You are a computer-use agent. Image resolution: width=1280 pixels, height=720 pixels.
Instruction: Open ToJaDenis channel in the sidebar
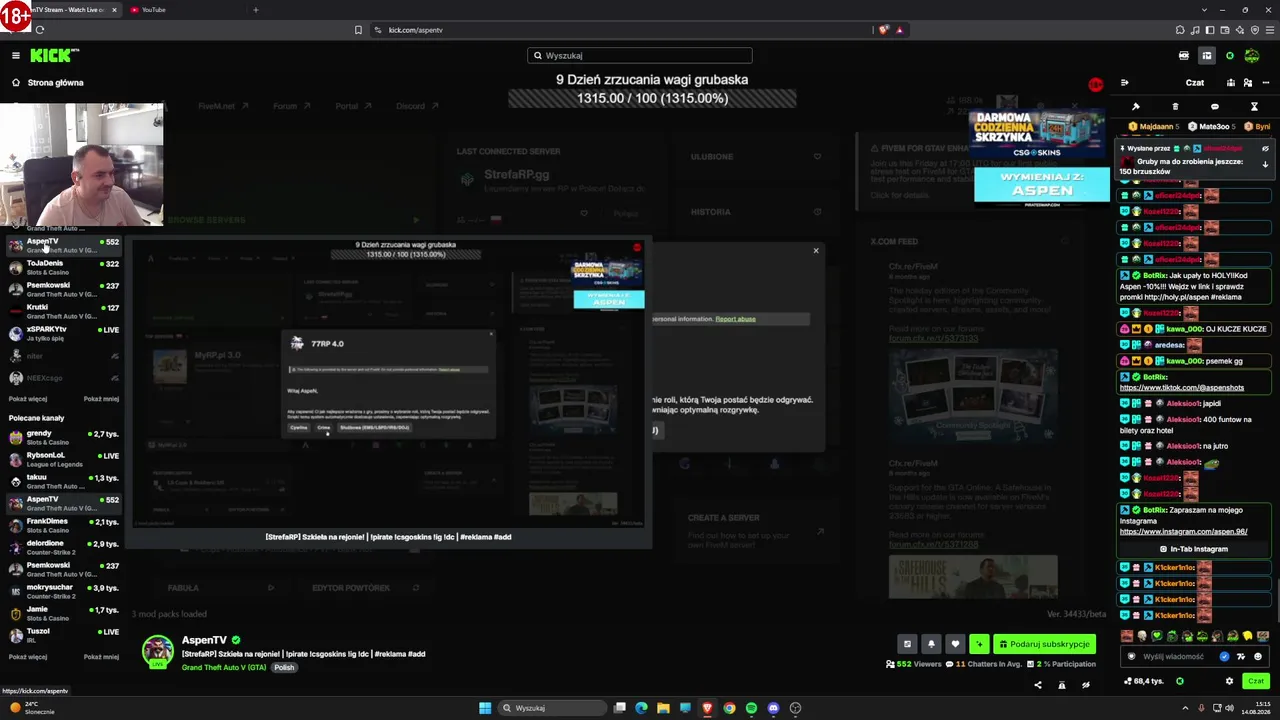point(62,267)
